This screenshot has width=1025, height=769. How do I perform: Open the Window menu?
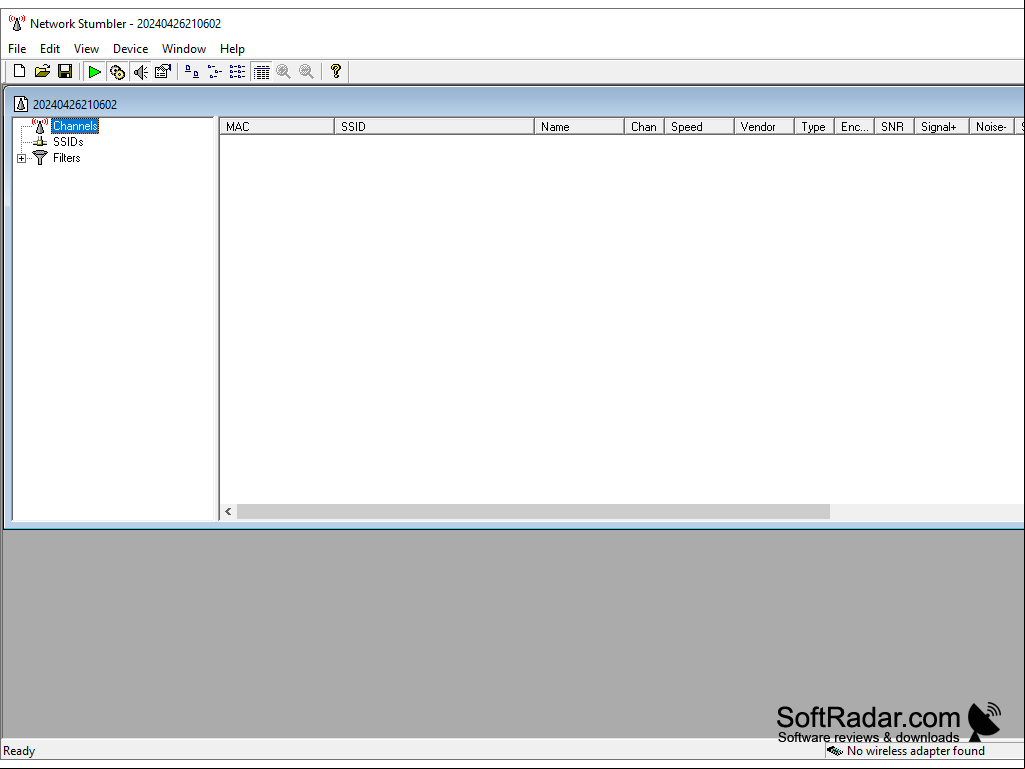(184, 49)
